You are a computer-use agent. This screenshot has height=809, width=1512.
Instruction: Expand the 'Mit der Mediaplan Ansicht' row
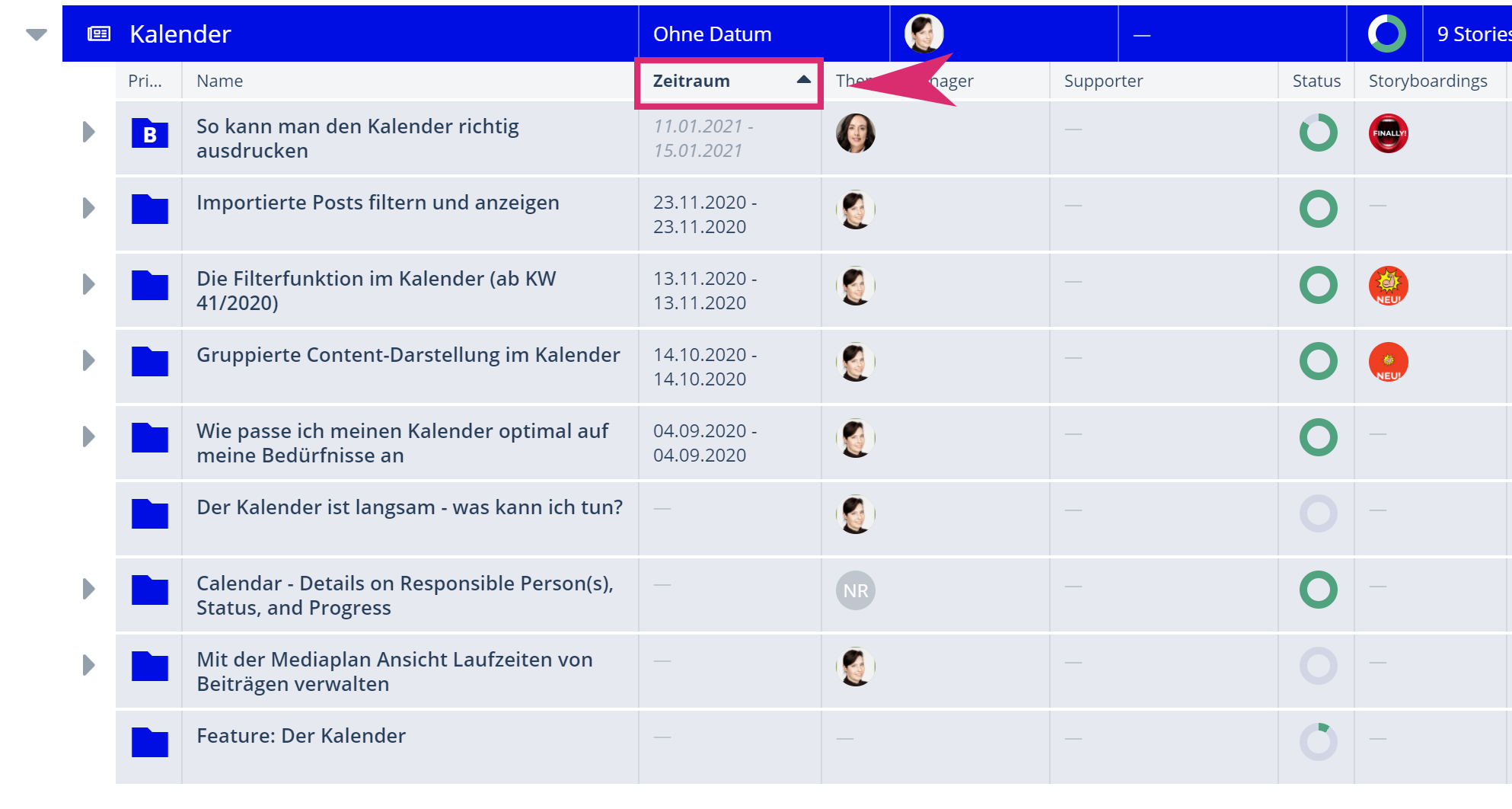(x=88, y=665)
